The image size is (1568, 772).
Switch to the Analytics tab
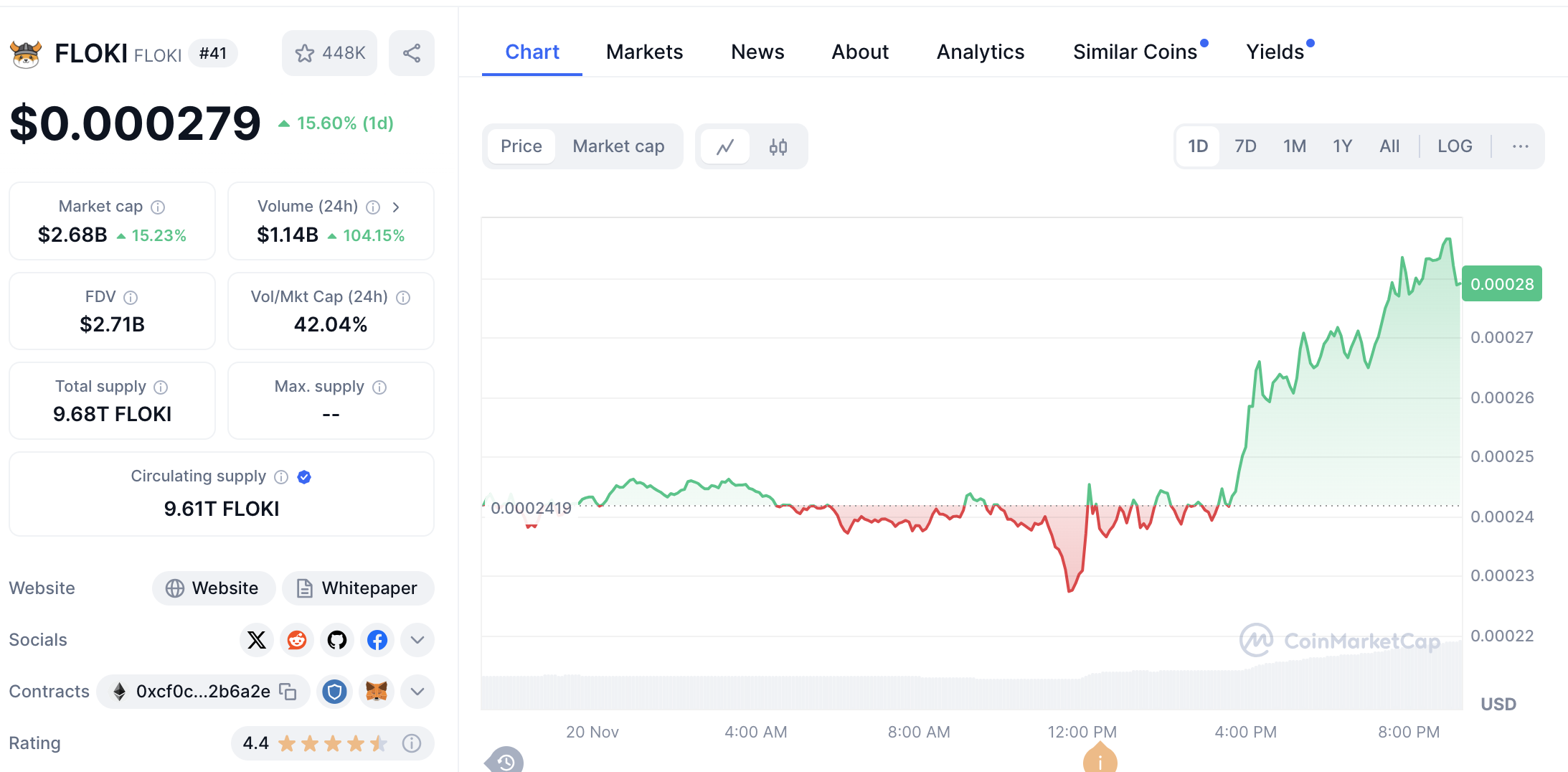[981, 52]
